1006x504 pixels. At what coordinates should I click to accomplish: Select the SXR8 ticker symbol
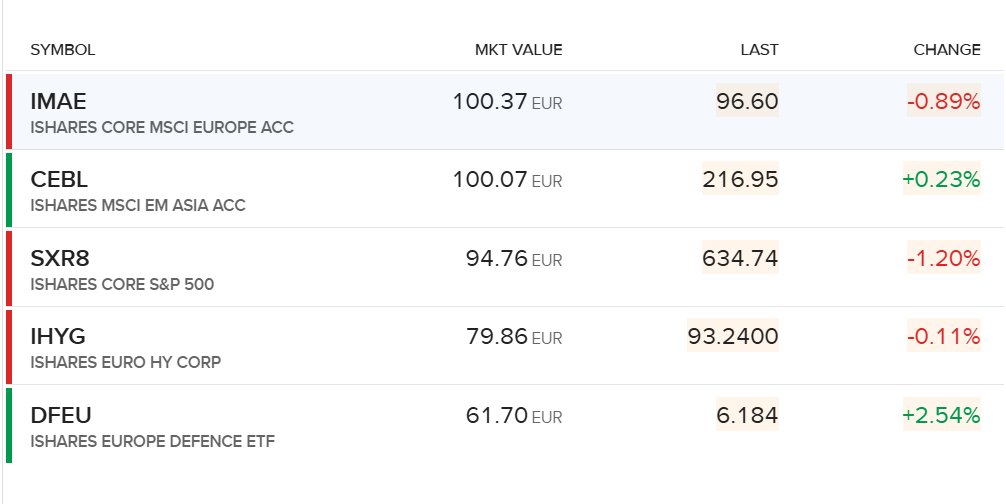pyautogui.click(x=60, y=258)
